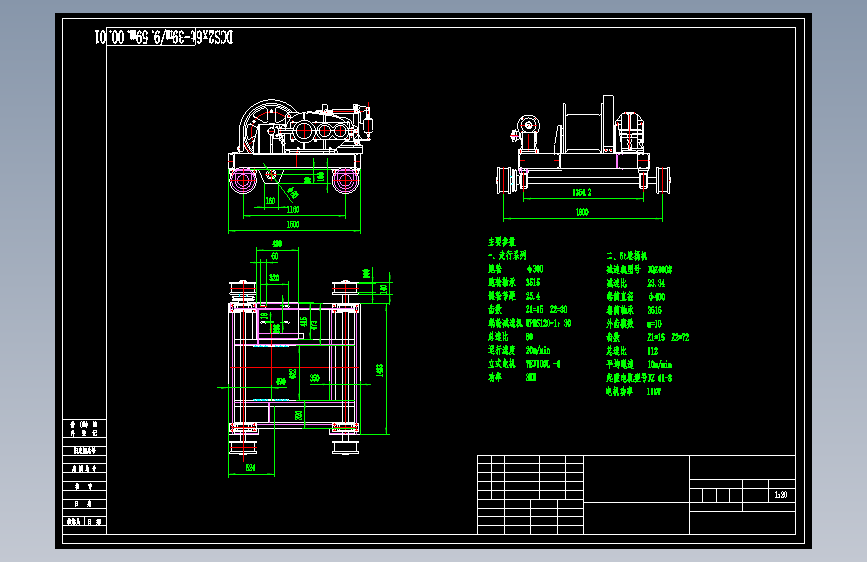This screenshot has height=562, width=867.
Task: Click the 主要参数 parameters heading
Action: (502, 242)
